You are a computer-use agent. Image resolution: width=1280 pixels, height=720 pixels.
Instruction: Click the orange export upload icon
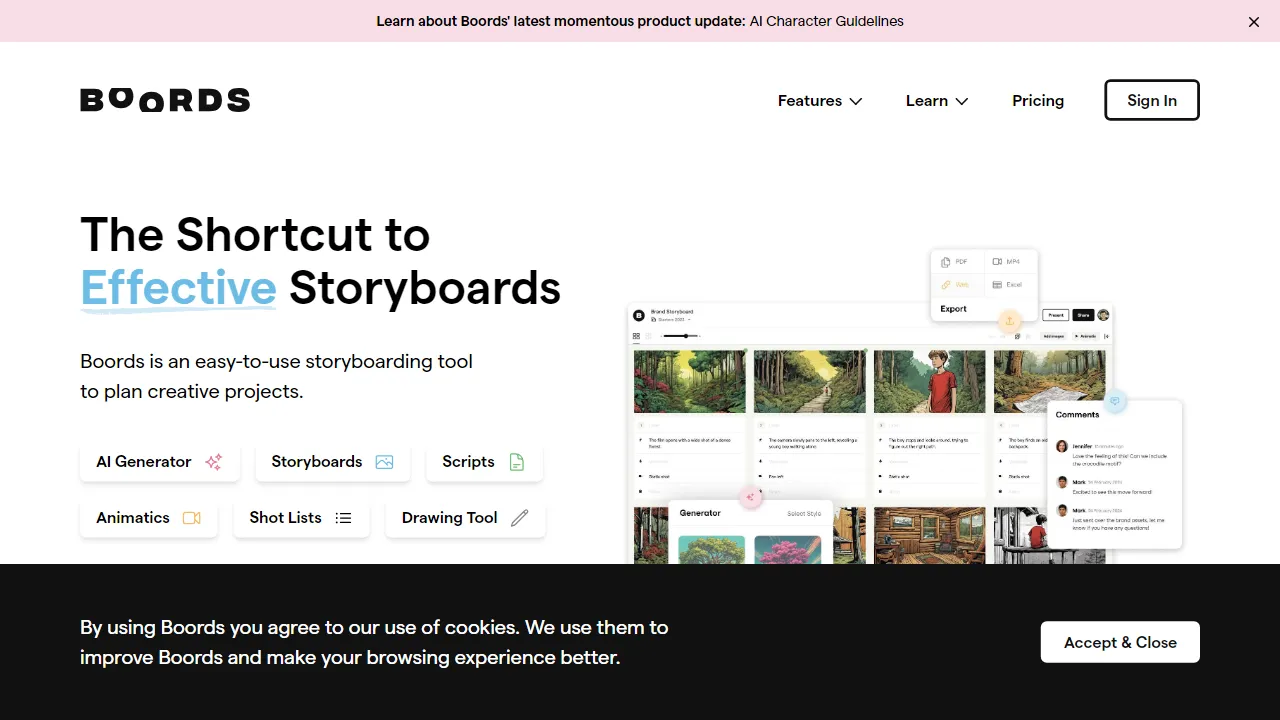coord(1010,321)
